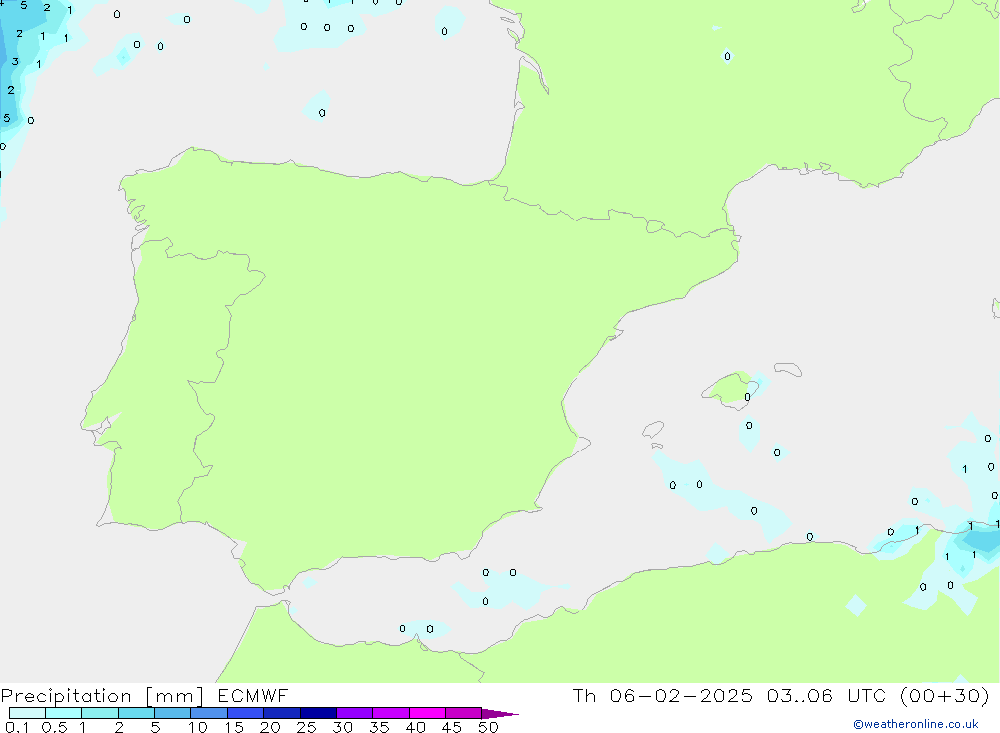Click the legend value 20
Screen dimensions: 1000x733
[x=270, y=727]
